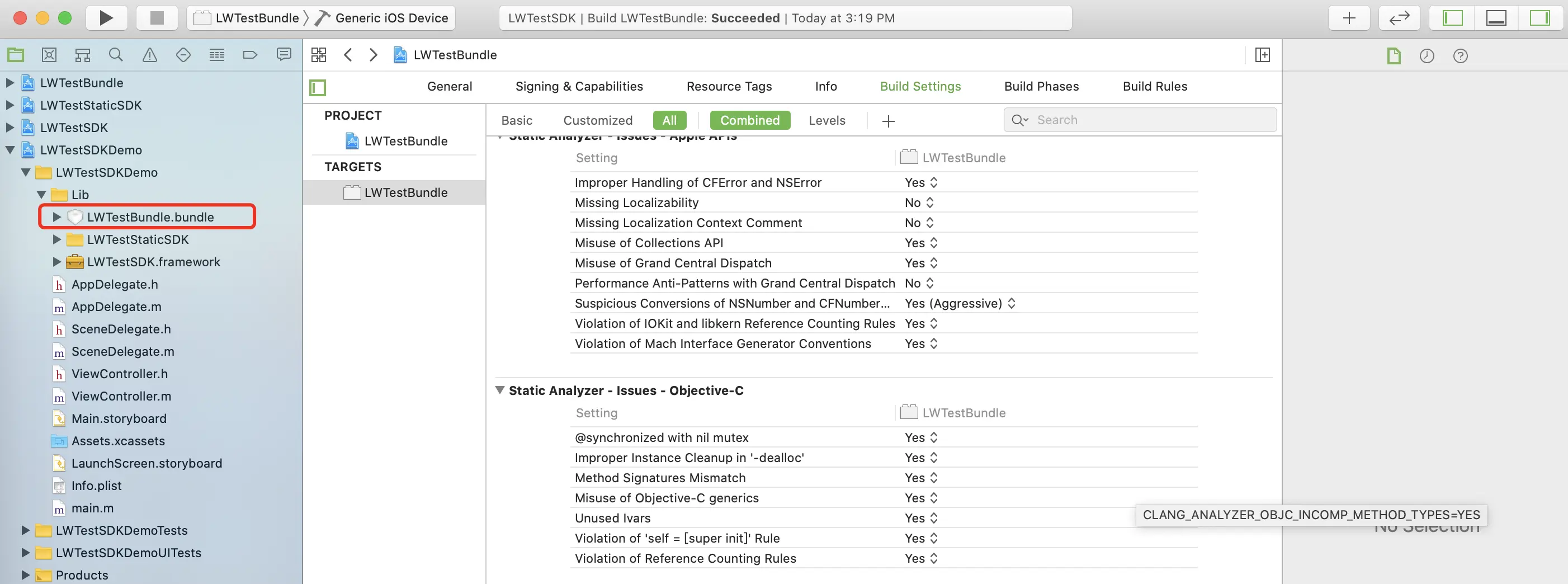
Task: Change Unused Ivars setting value
Action: coord(921,518)
